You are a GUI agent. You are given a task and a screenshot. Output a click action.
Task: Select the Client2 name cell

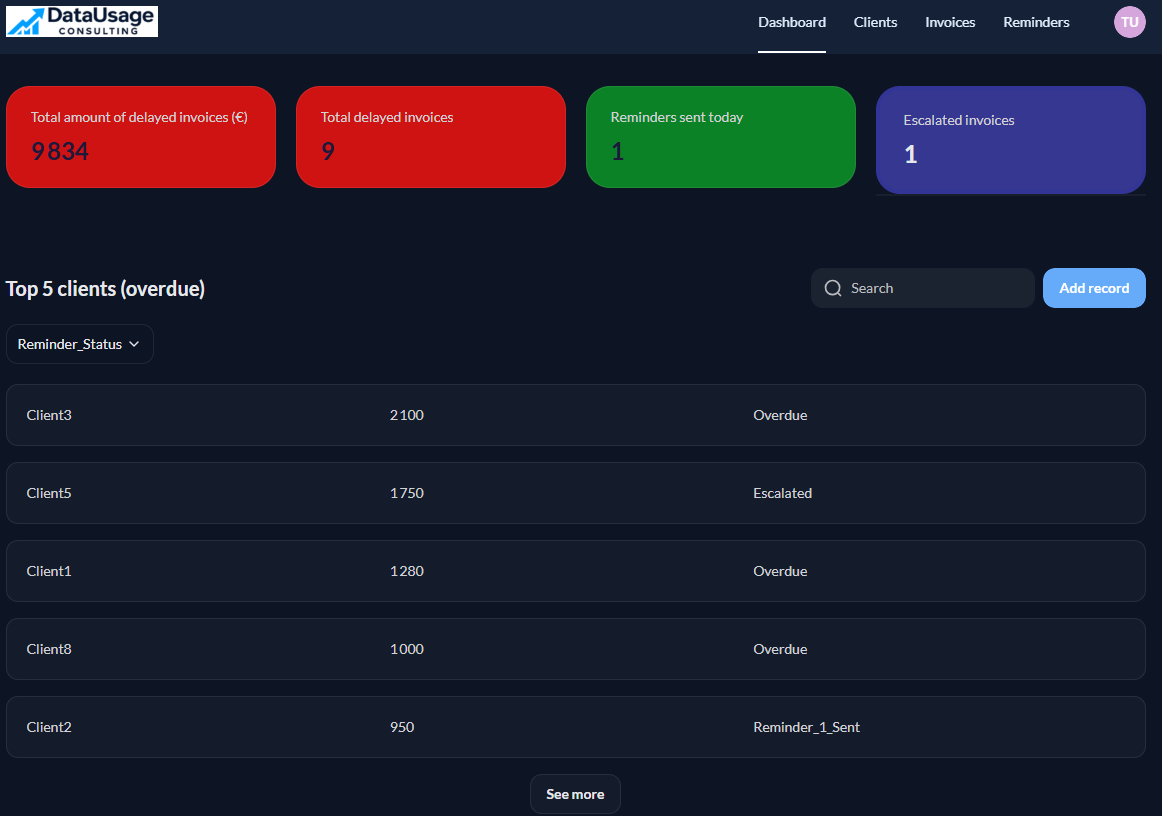pyautogui.click(x=49, y=727)
